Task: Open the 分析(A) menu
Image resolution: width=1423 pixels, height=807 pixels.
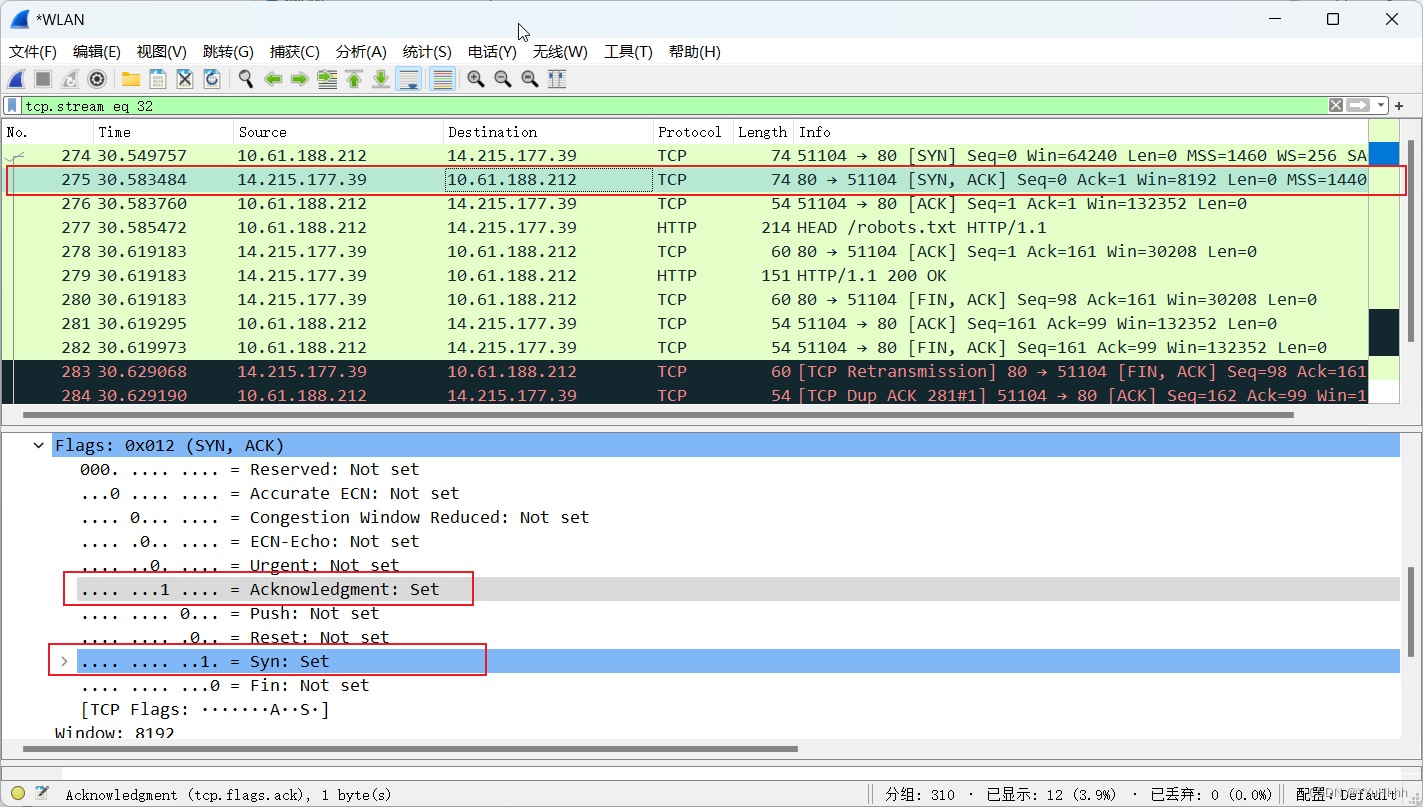Action: 361,52
